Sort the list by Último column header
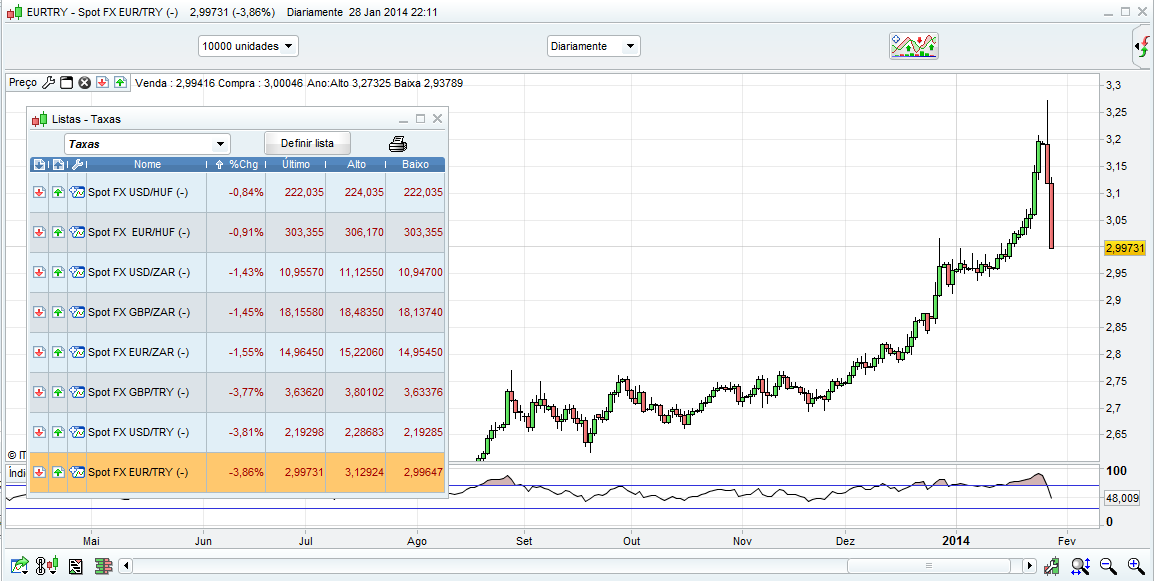The height and width of the screenshot is (581, 1154). [x=296, y=164]
